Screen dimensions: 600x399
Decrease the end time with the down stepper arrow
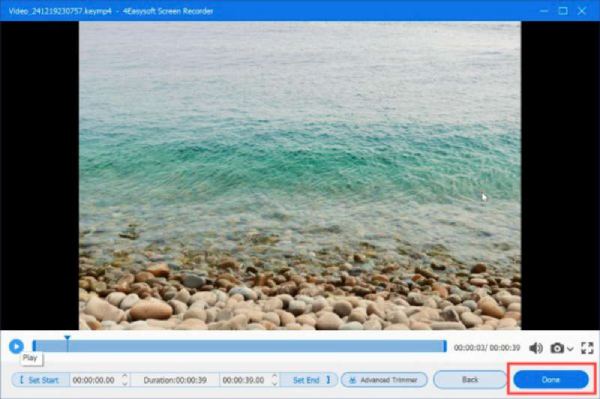pos(274,383)
